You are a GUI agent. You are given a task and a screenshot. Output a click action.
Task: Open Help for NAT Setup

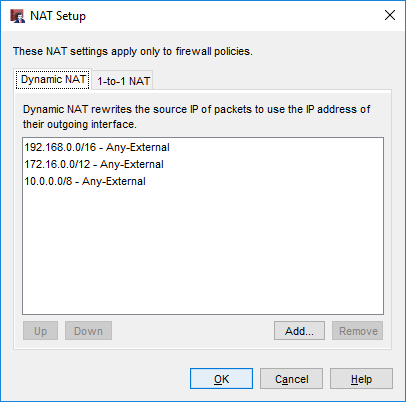pos(361,379)
